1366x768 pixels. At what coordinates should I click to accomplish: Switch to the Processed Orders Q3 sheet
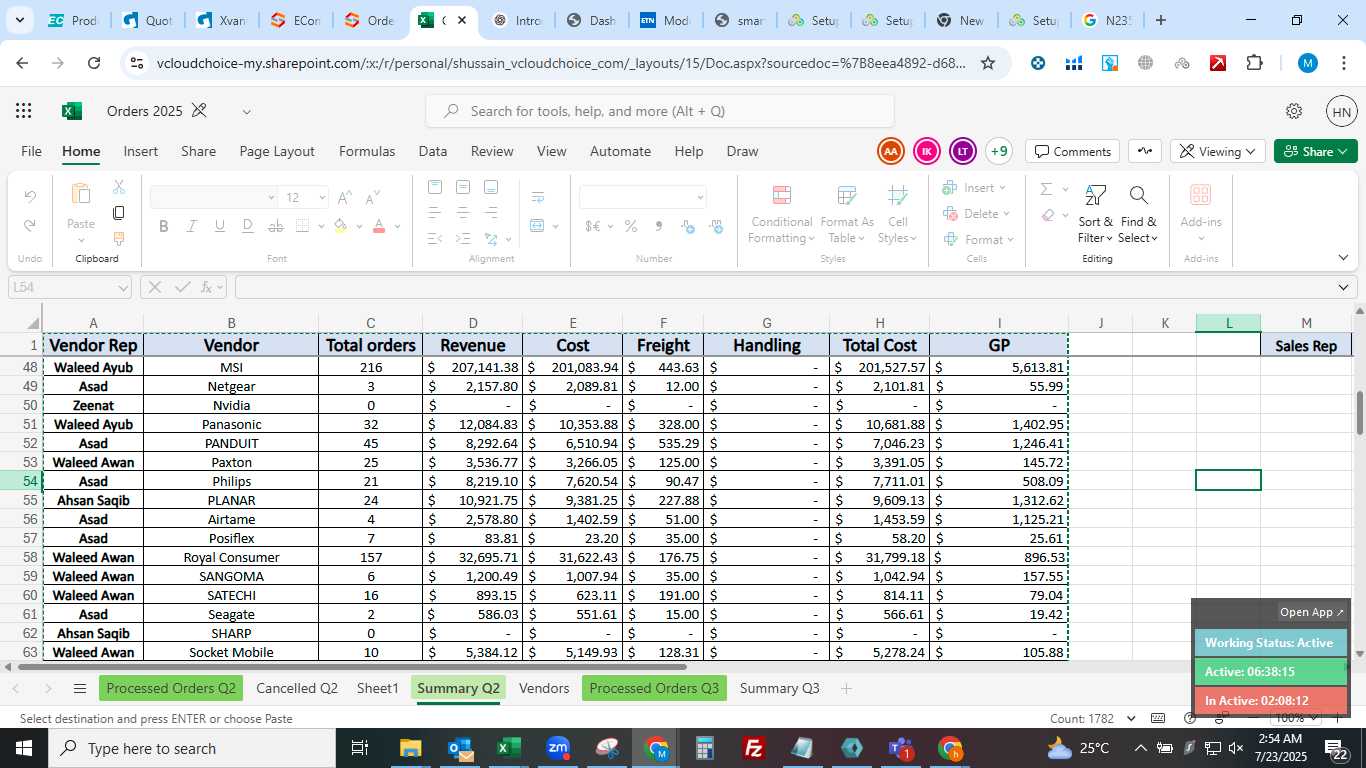tap(654, 688)
